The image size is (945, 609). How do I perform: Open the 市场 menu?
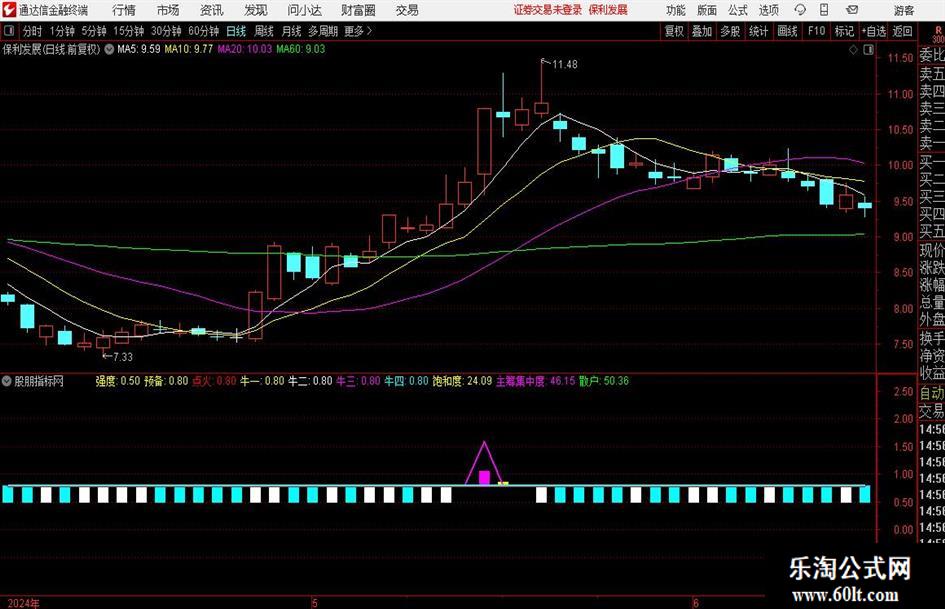coord(168,10)
